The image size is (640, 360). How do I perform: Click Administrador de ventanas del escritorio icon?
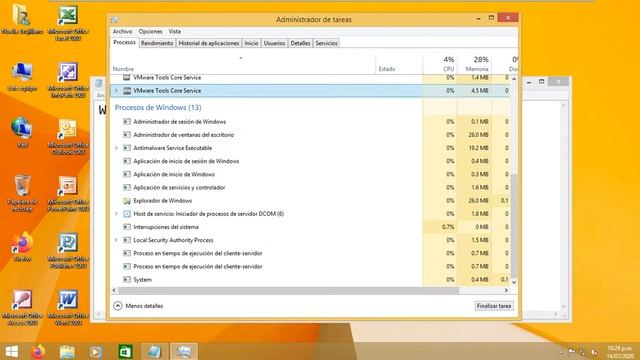coord(127,135)
